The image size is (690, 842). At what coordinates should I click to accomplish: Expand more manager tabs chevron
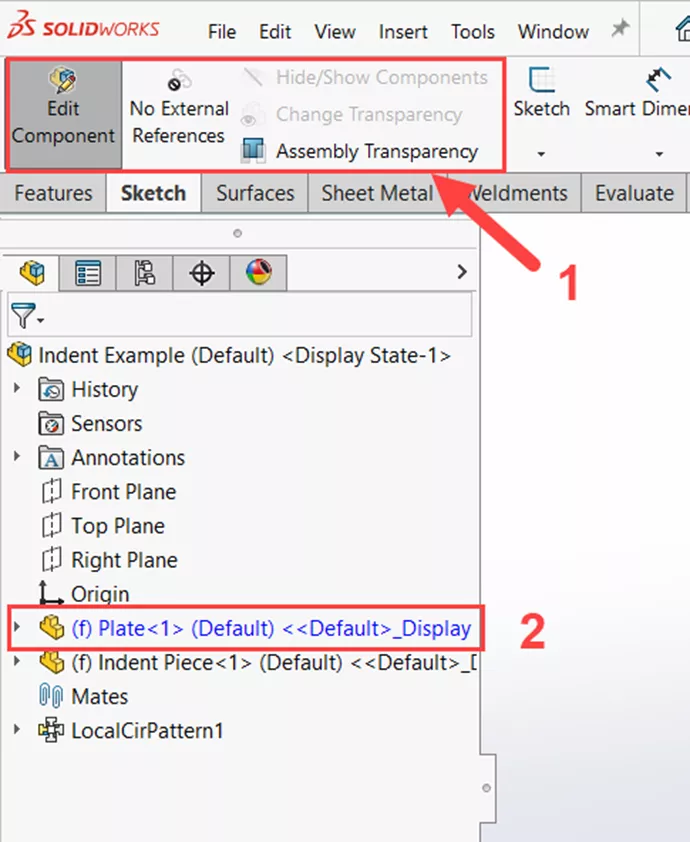click(x=462, y=272)
